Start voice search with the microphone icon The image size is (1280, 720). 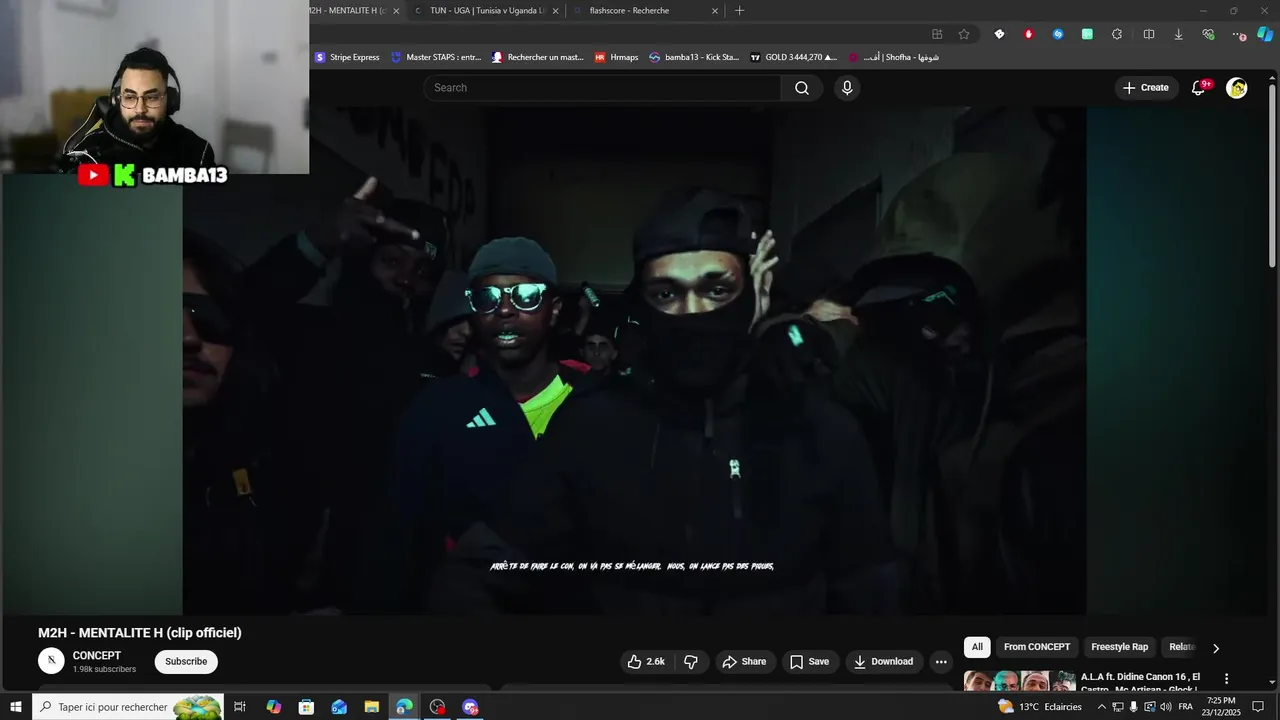(847, 88)
